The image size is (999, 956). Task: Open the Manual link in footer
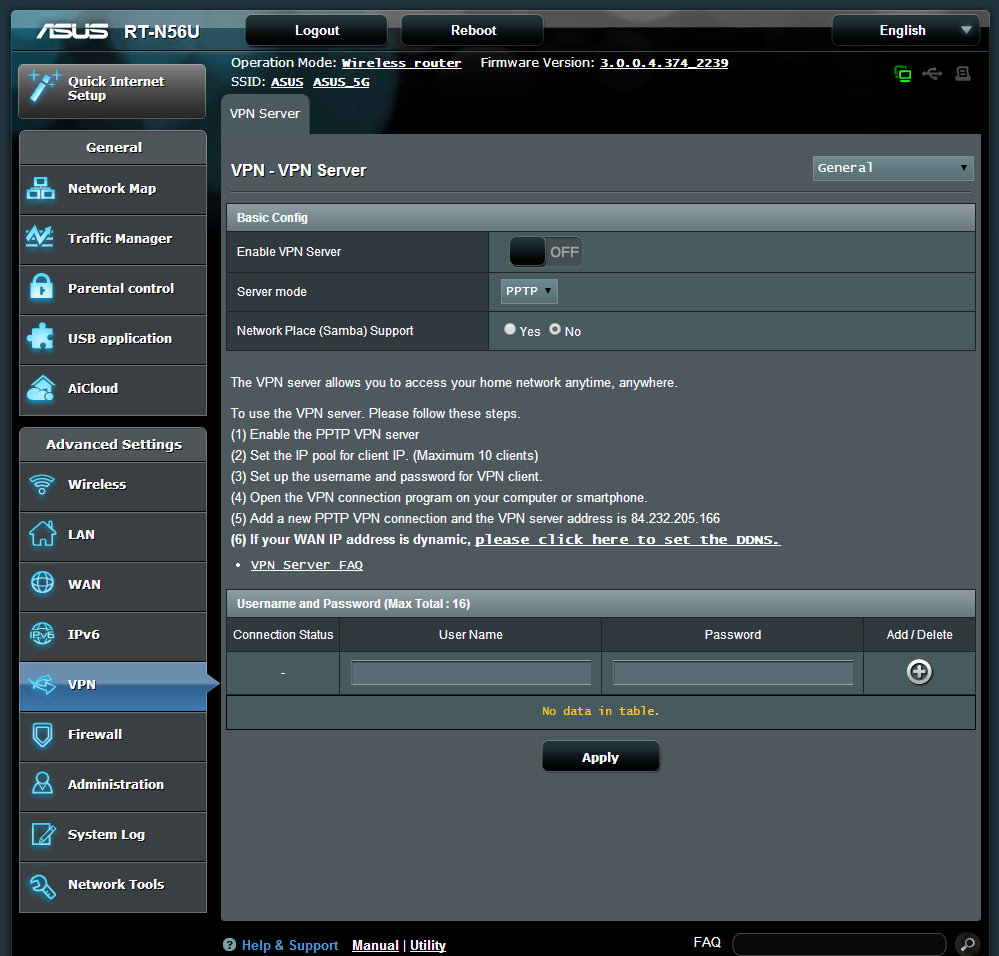[x=375, y=945]
